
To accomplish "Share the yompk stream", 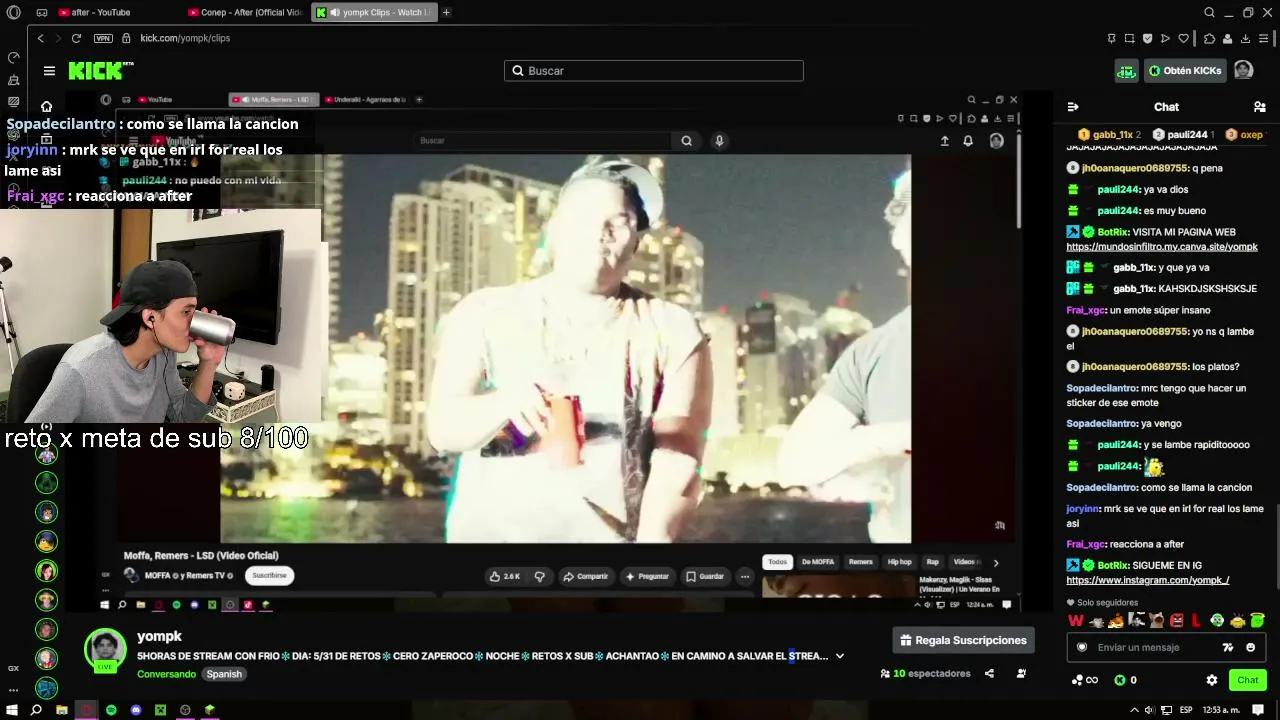I will tap(989, 673).
